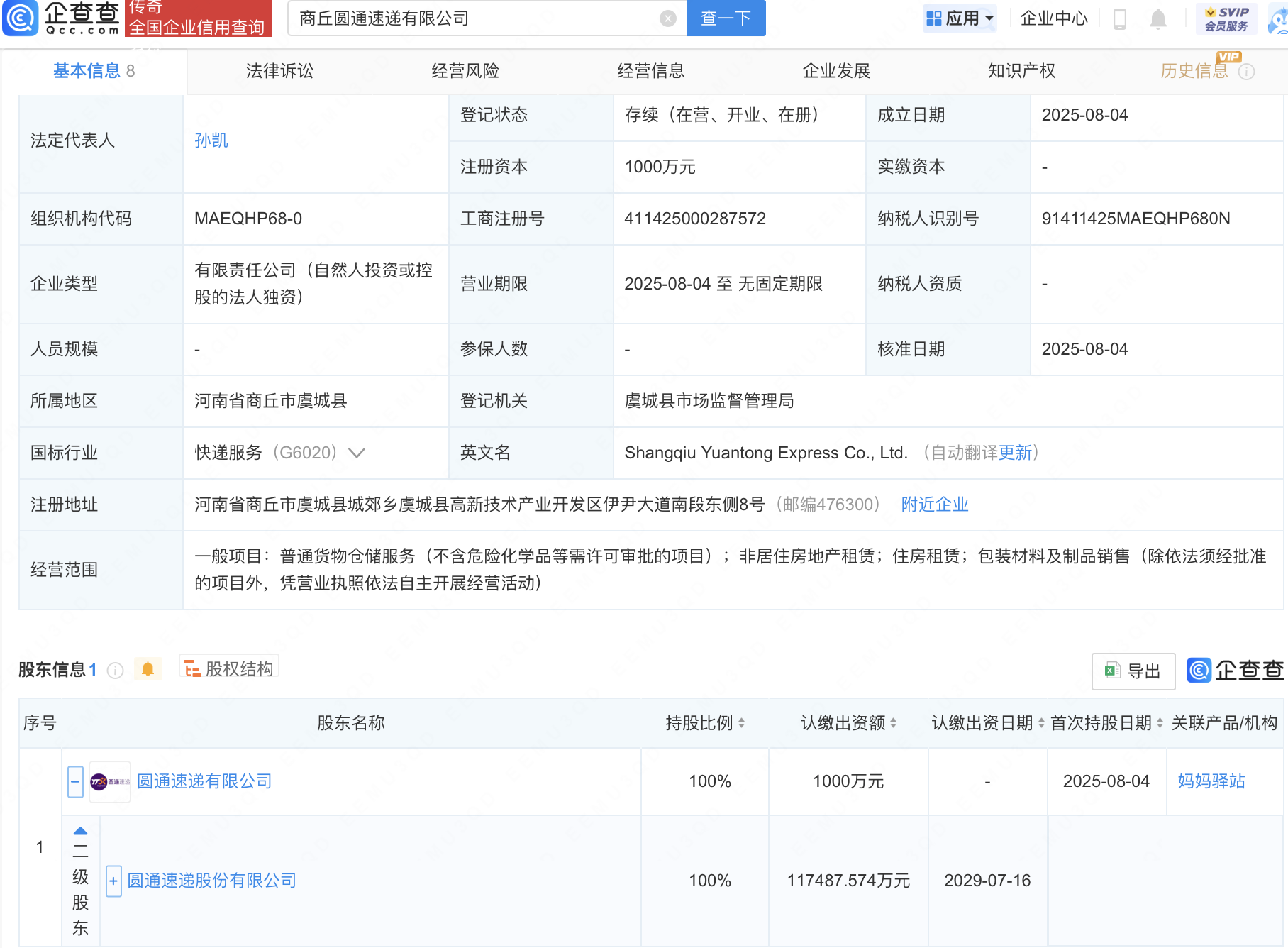Click the registration authority 虞城县市场监督管理局
1288x948 pixels.
click(709, 401)
